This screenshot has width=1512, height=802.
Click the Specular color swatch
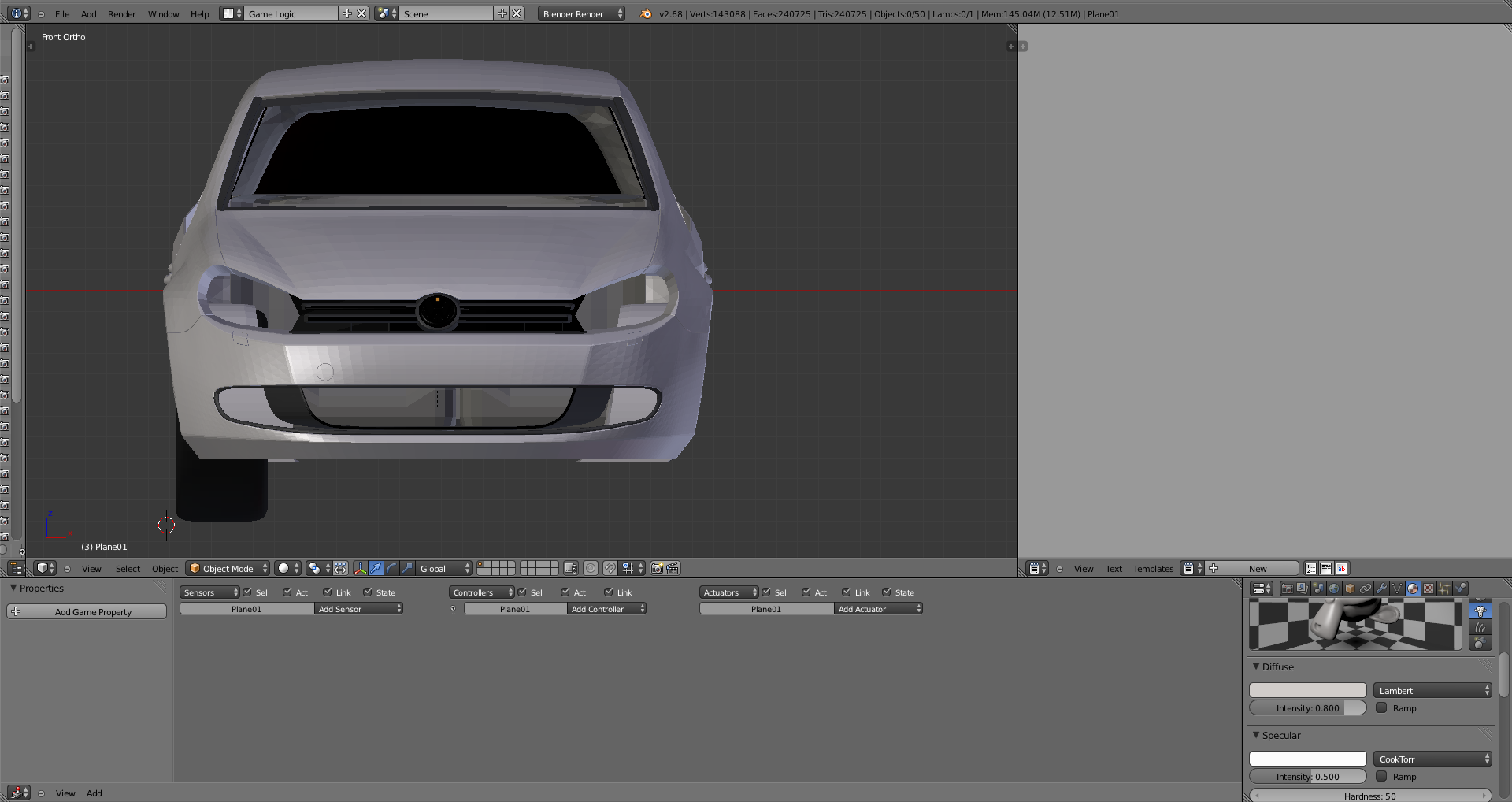pyautogui.click(x=1308, y=759)
